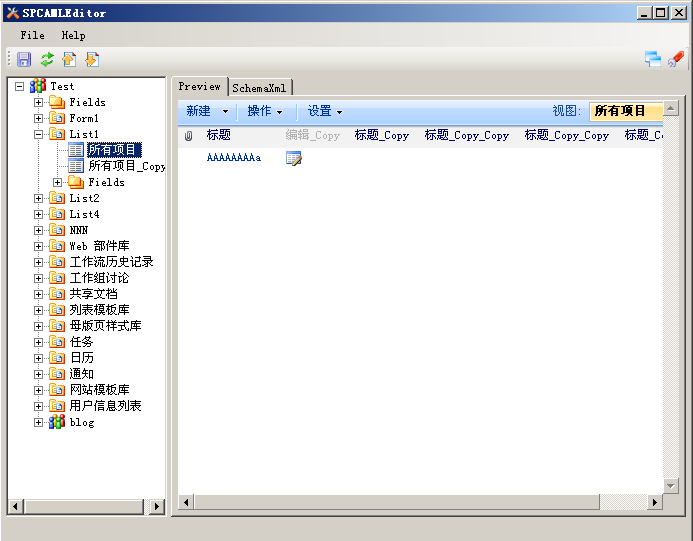Select 工作流历史记录 in the tree

[111, 262]
